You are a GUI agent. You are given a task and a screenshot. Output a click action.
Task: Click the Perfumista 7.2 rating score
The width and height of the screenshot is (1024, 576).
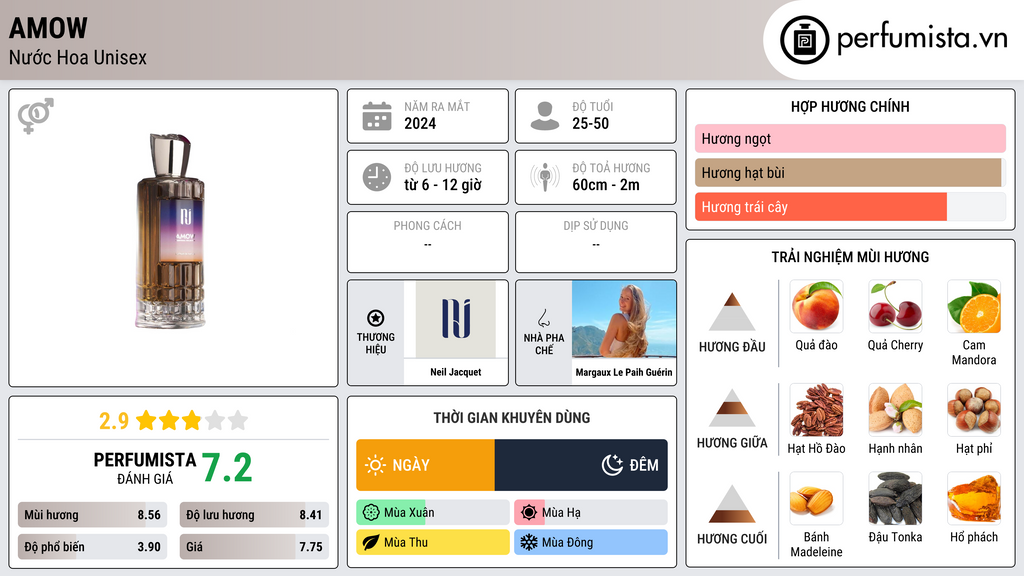(x=227, y=468)
